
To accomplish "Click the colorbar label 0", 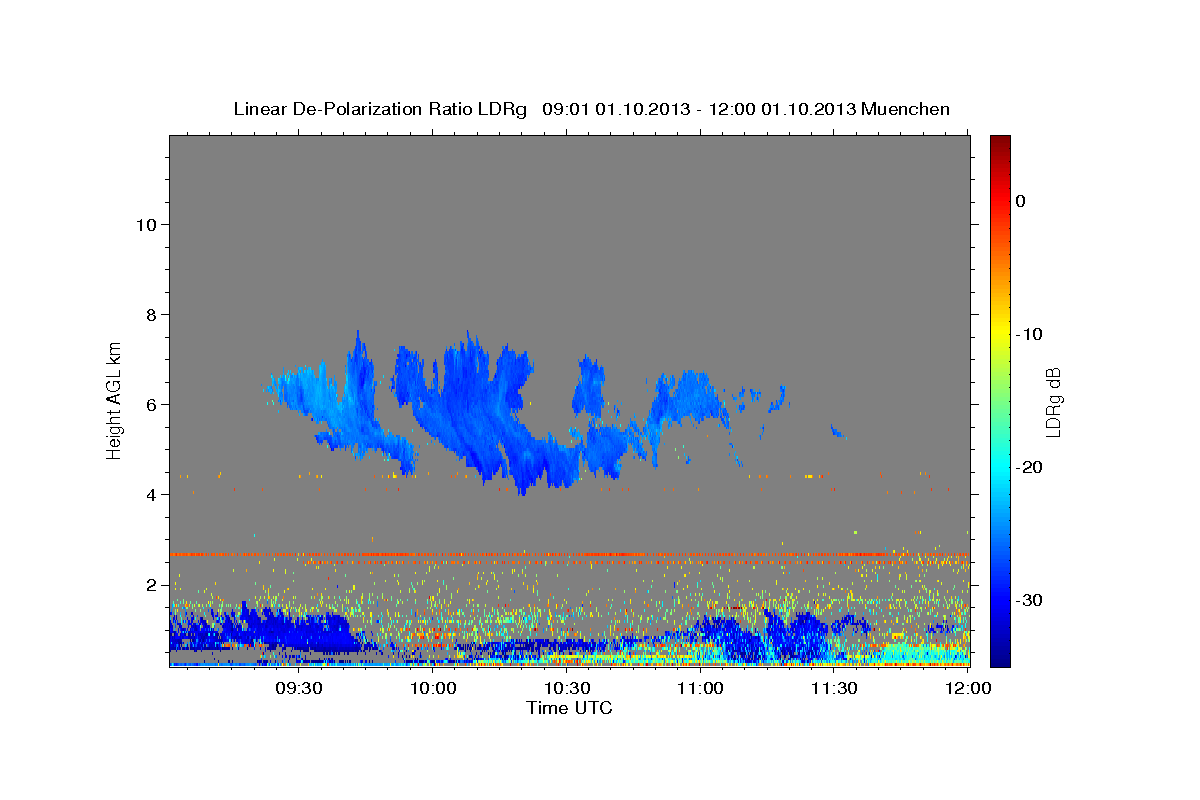I will coord(1020,201).
